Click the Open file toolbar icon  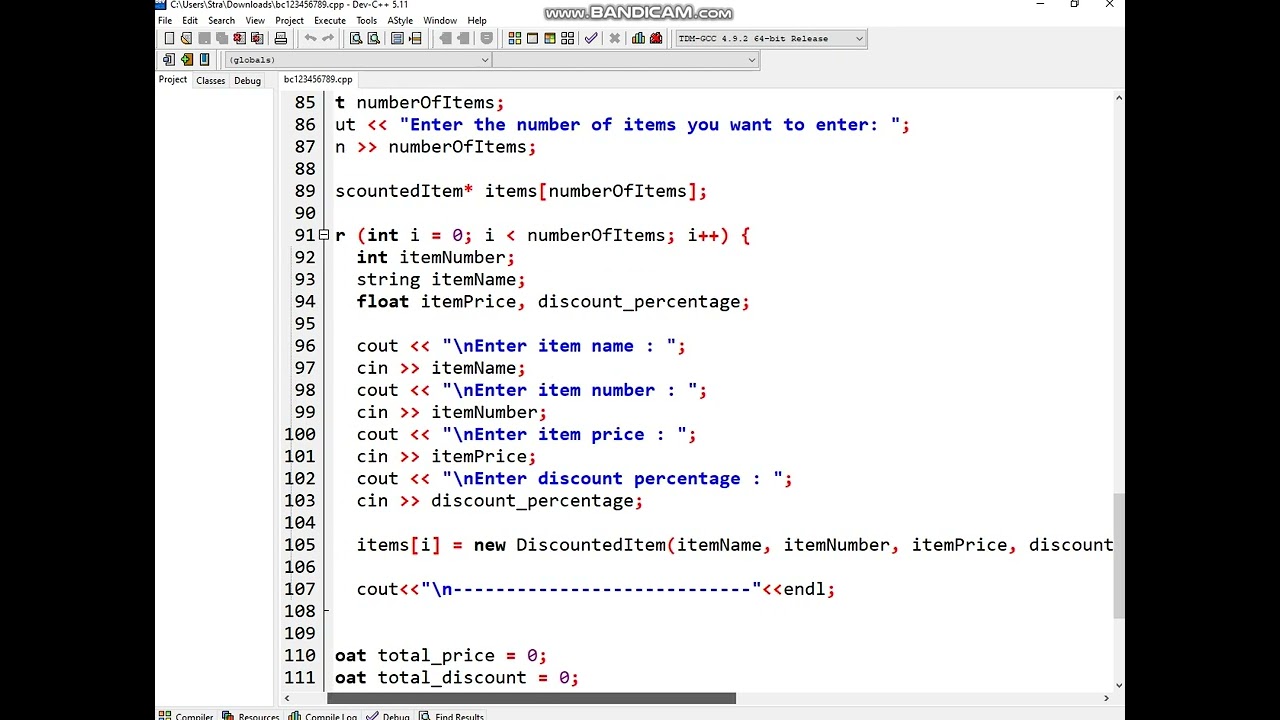click(186, 38)
